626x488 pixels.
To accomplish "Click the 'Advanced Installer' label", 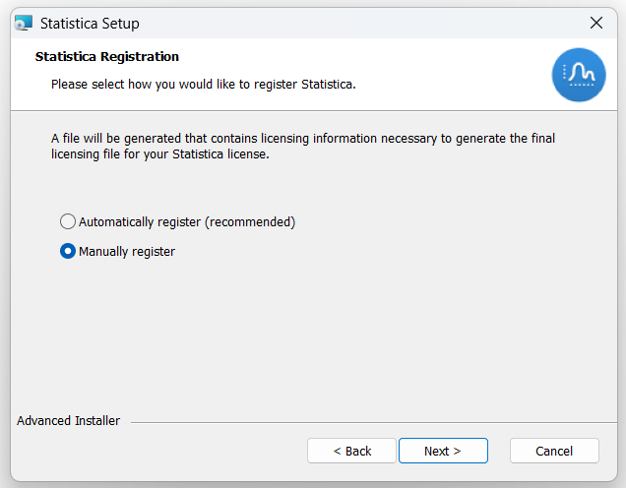I will 68,421.
